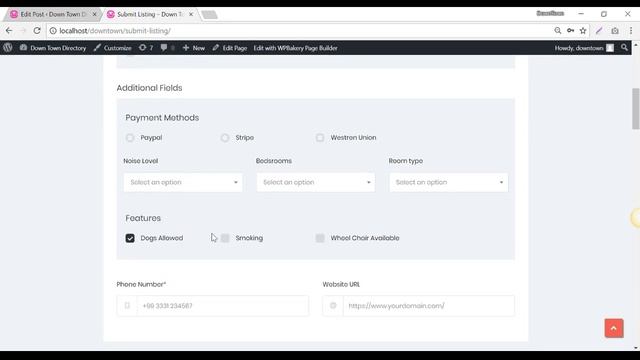This screenshot has width=640, height=360.
Task: Tick the Westren Union checkbox
Action: (x=320, y=138)
